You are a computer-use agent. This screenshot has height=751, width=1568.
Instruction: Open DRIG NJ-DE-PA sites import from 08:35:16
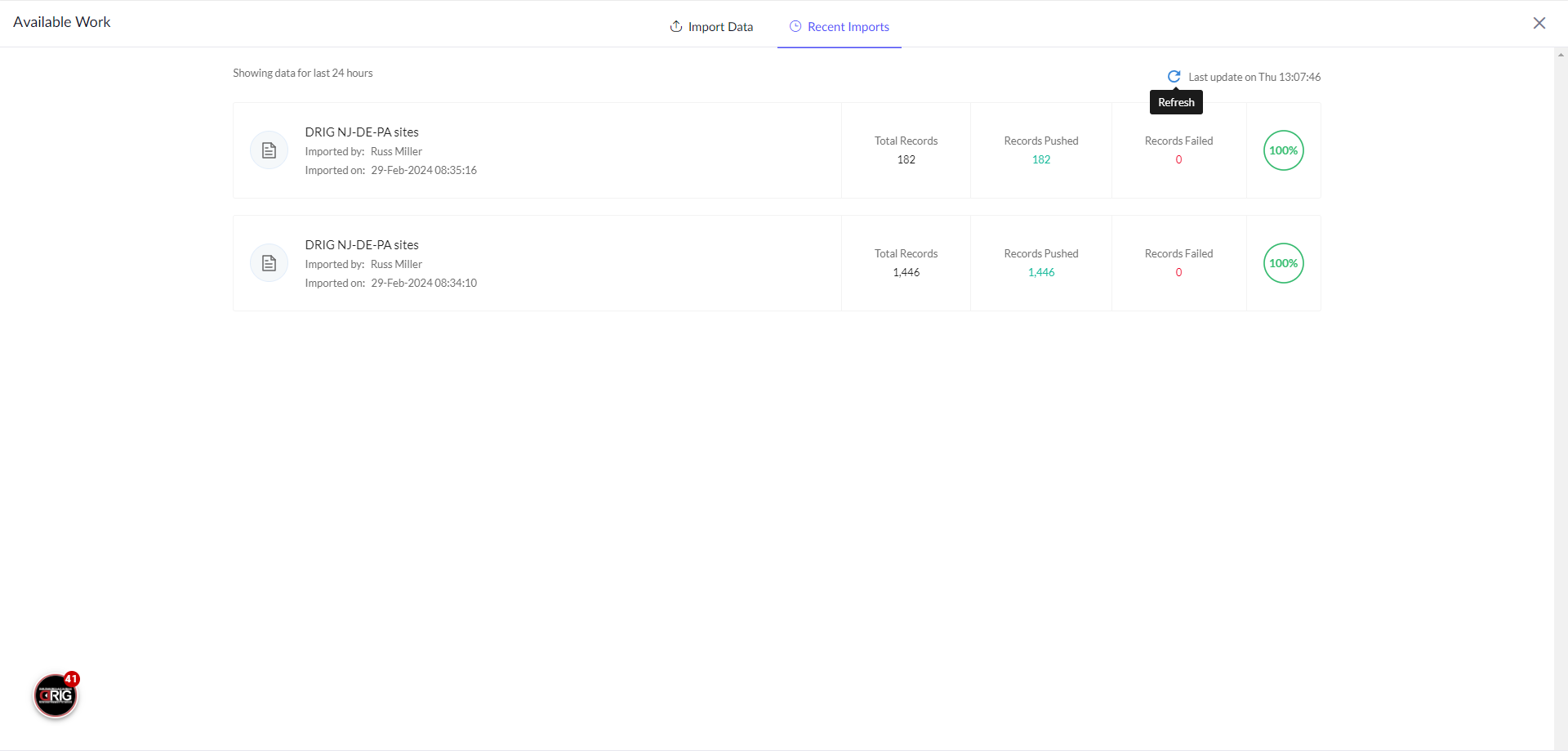[362, 132]
